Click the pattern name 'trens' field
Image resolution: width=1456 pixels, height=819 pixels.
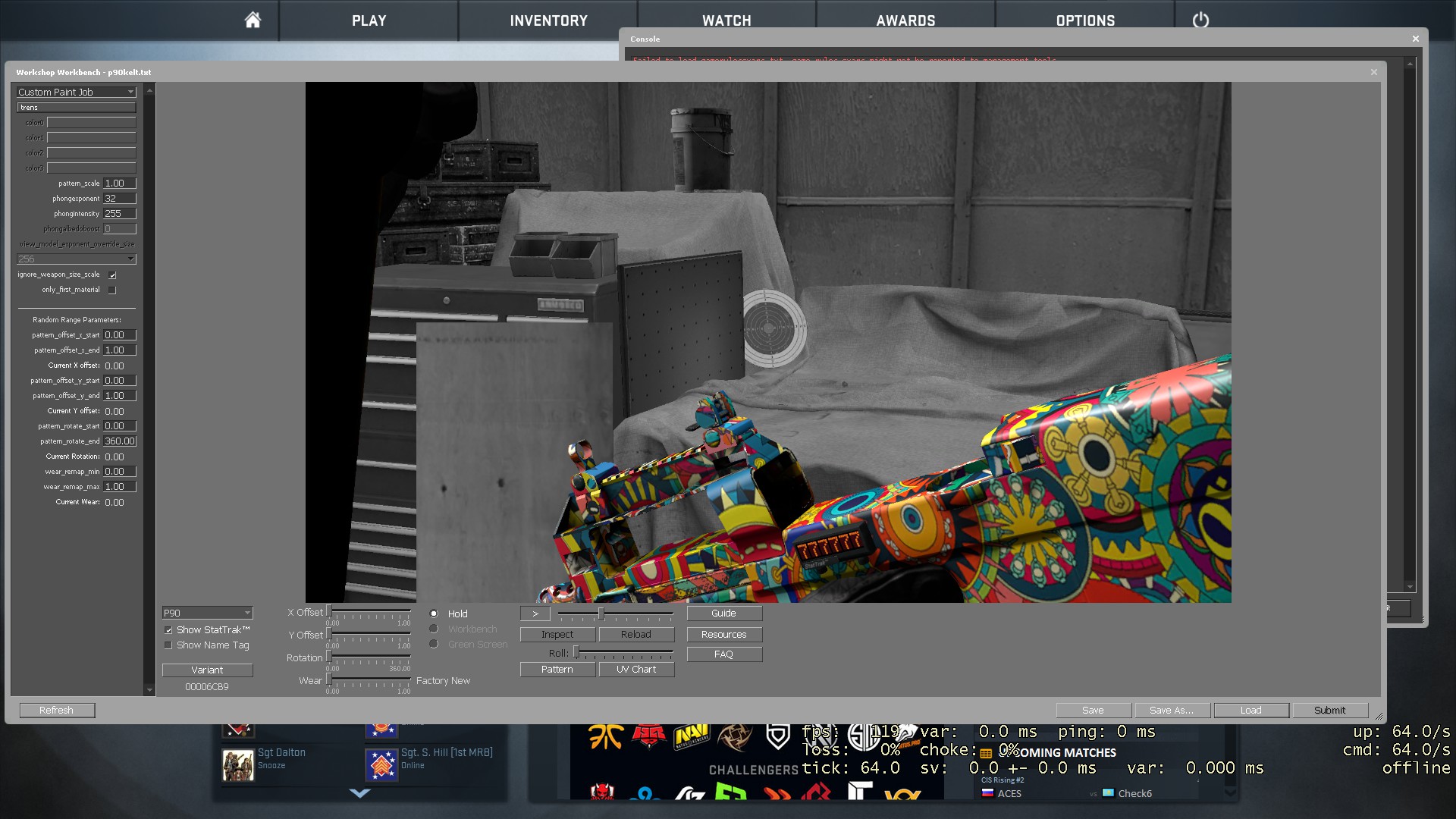(x=77, y=108)
